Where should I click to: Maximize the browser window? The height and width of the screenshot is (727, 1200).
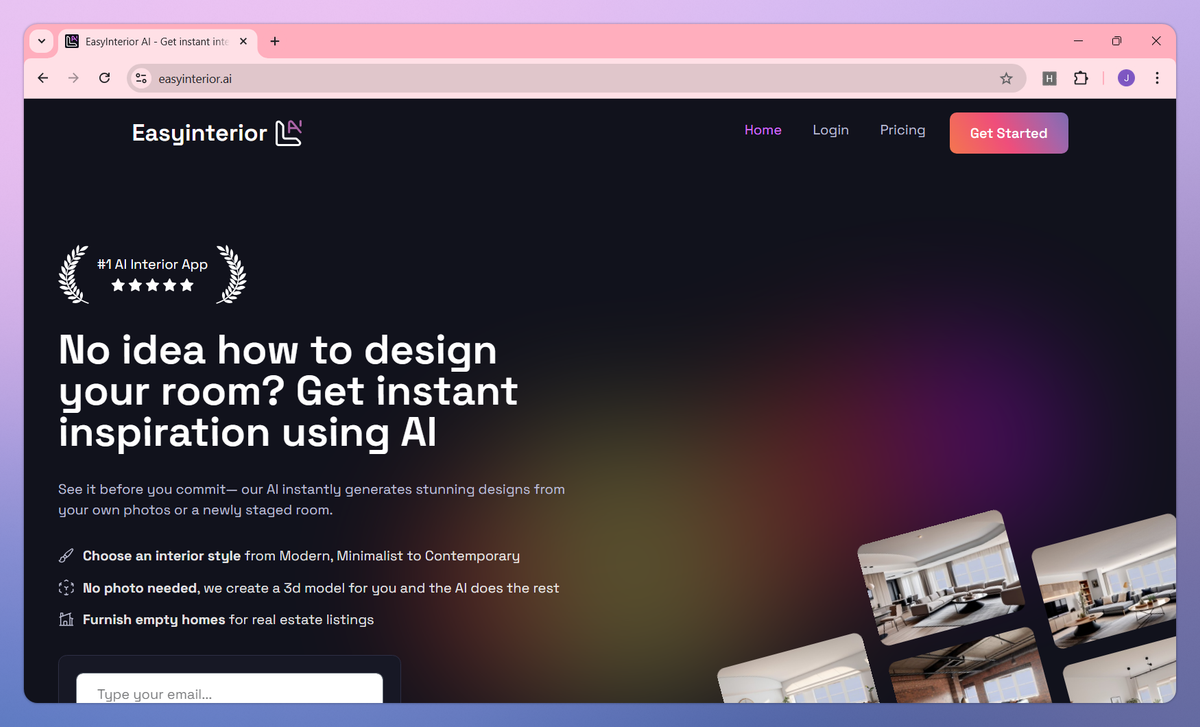(x=1117, y=41)
